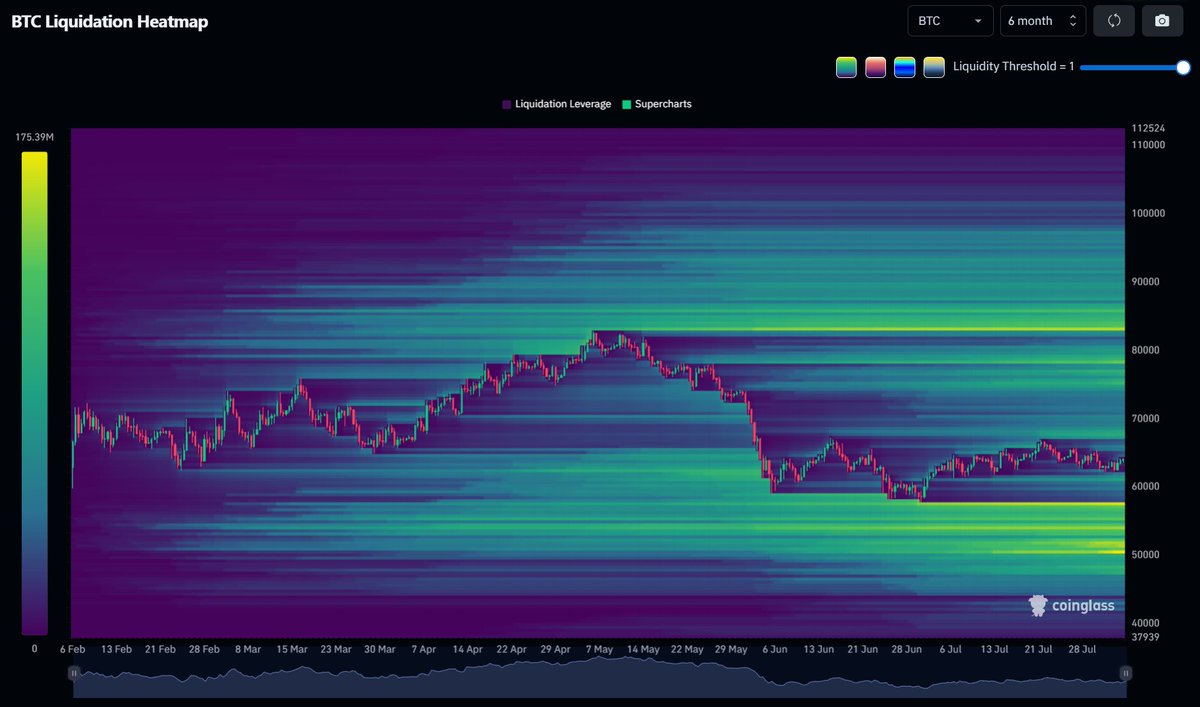1200x707 pixels.
Task: Select the green-yellow viridis color scheme swatch
Action: pos(846,67)
